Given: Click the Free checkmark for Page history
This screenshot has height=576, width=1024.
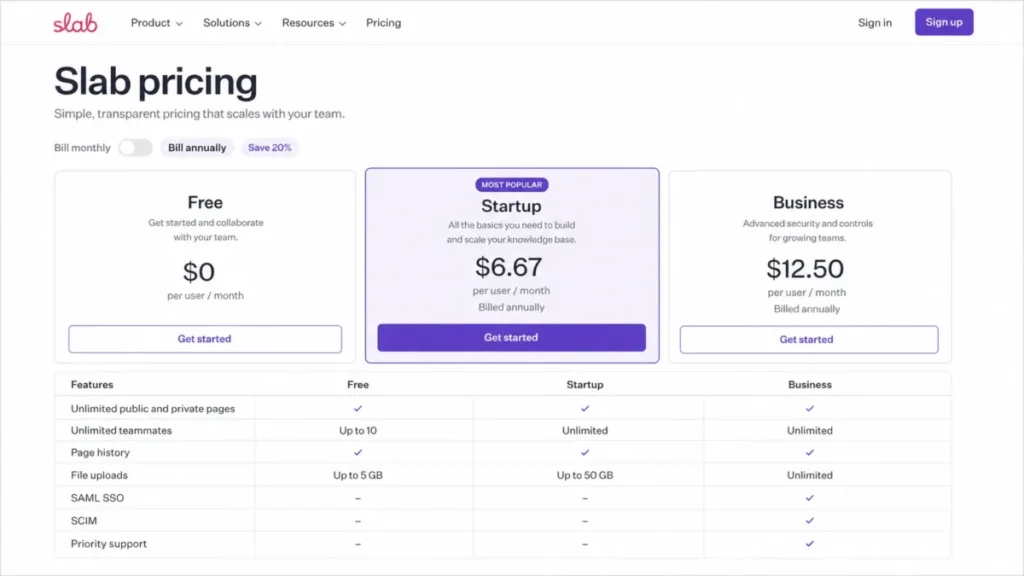Looking at the screenshot, I should click(x=358, y=453).
